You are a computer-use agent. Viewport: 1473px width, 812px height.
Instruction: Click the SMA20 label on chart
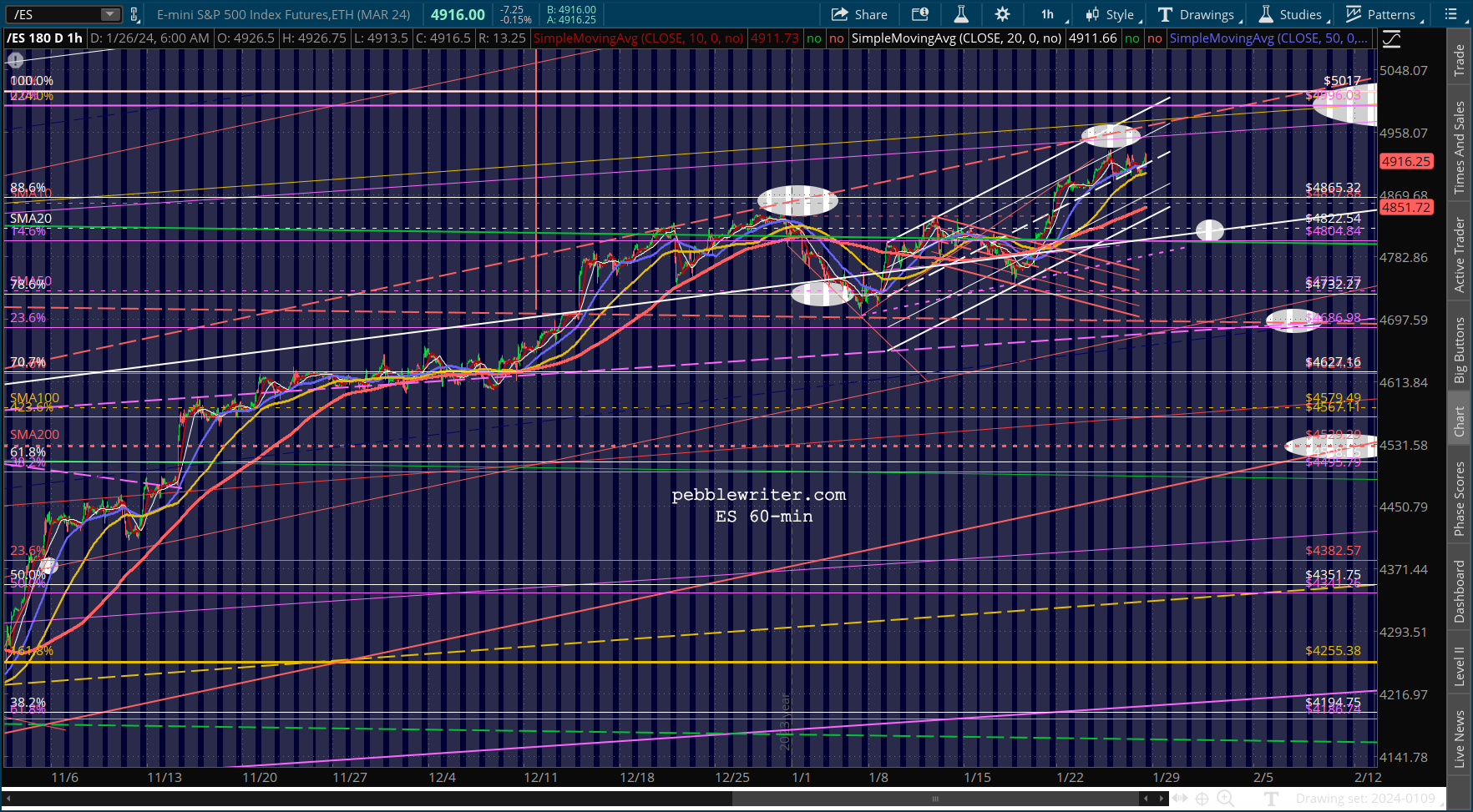click(31, 219)
